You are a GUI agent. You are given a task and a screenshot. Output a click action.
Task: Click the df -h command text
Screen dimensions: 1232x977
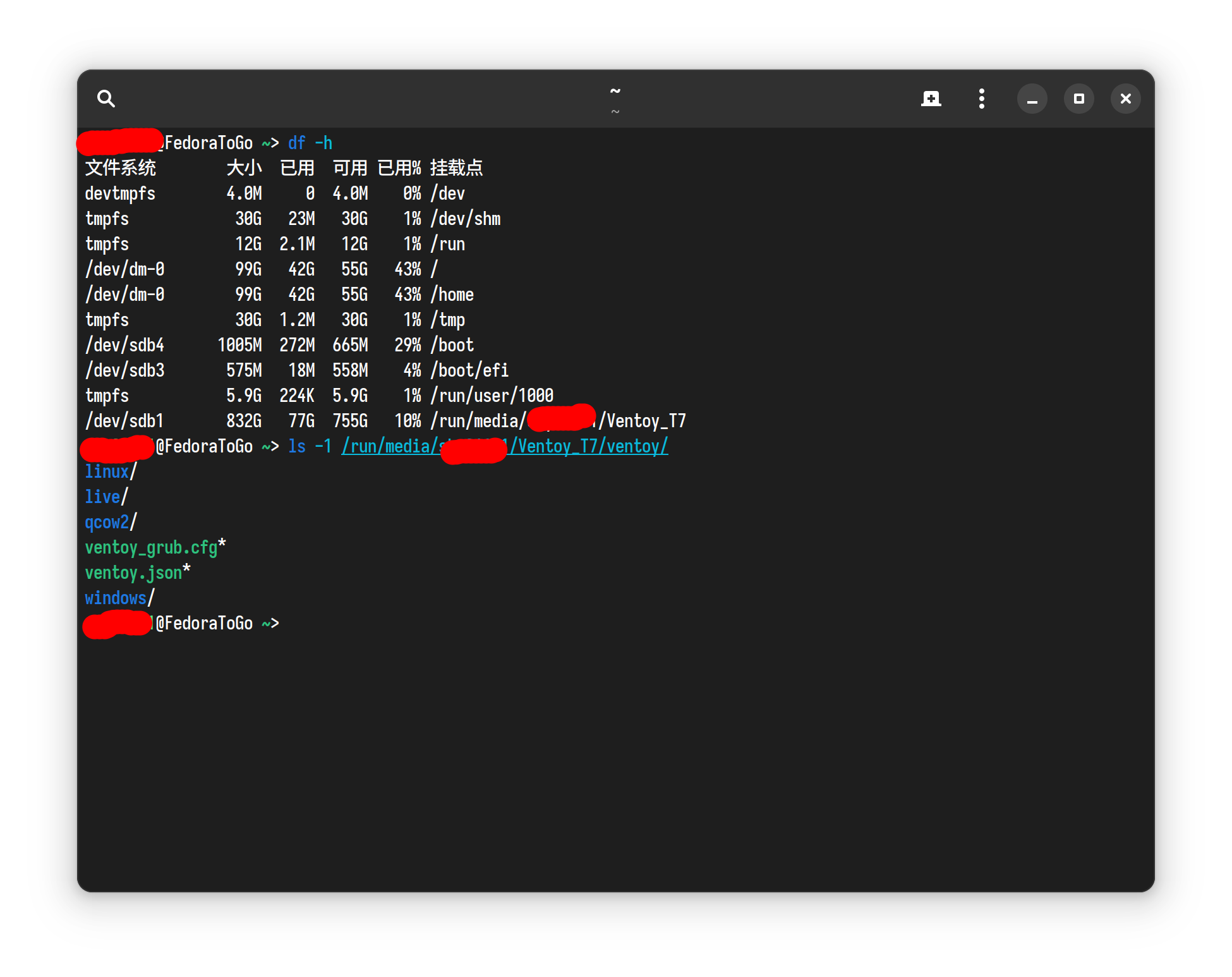coord(310,143)
